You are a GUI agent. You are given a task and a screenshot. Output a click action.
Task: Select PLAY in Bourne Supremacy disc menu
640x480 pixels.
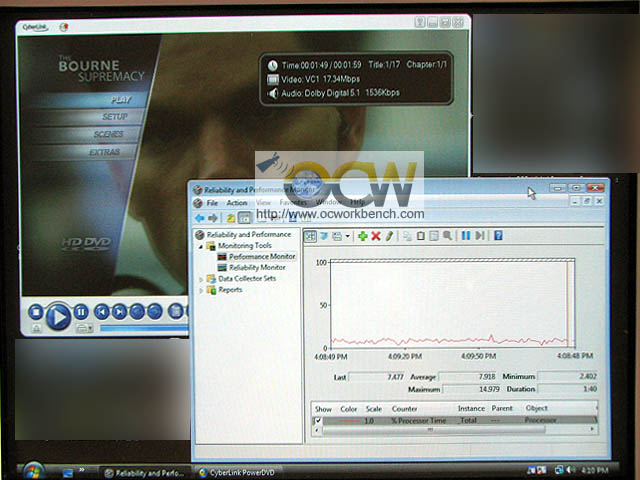coord(120,100)
